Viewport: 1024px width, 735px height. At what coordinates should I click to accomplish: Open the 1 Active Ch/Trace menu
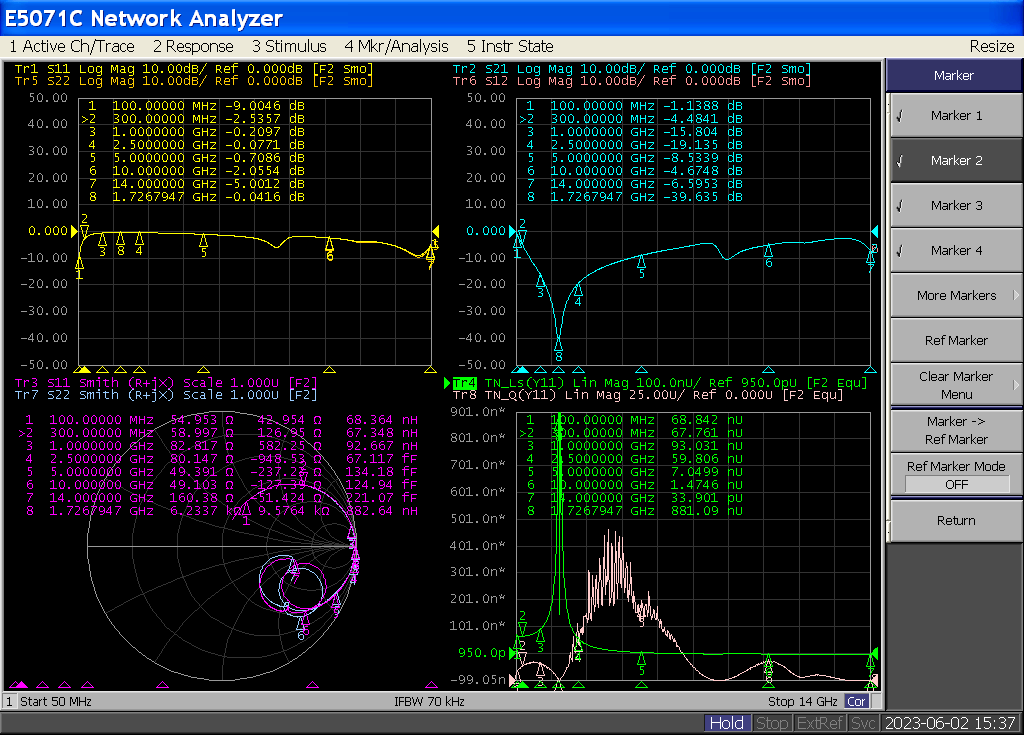point(72,46)
